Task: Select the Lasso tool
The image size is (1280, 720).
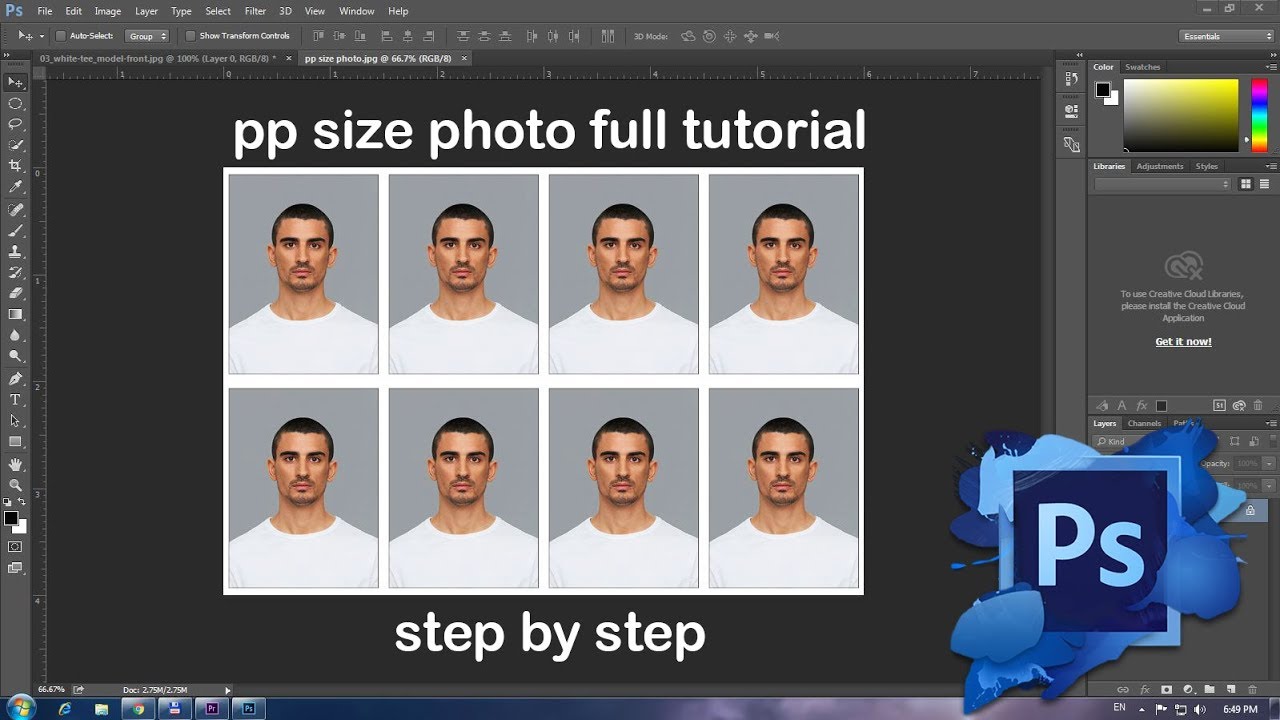Action: pos(15,124)
